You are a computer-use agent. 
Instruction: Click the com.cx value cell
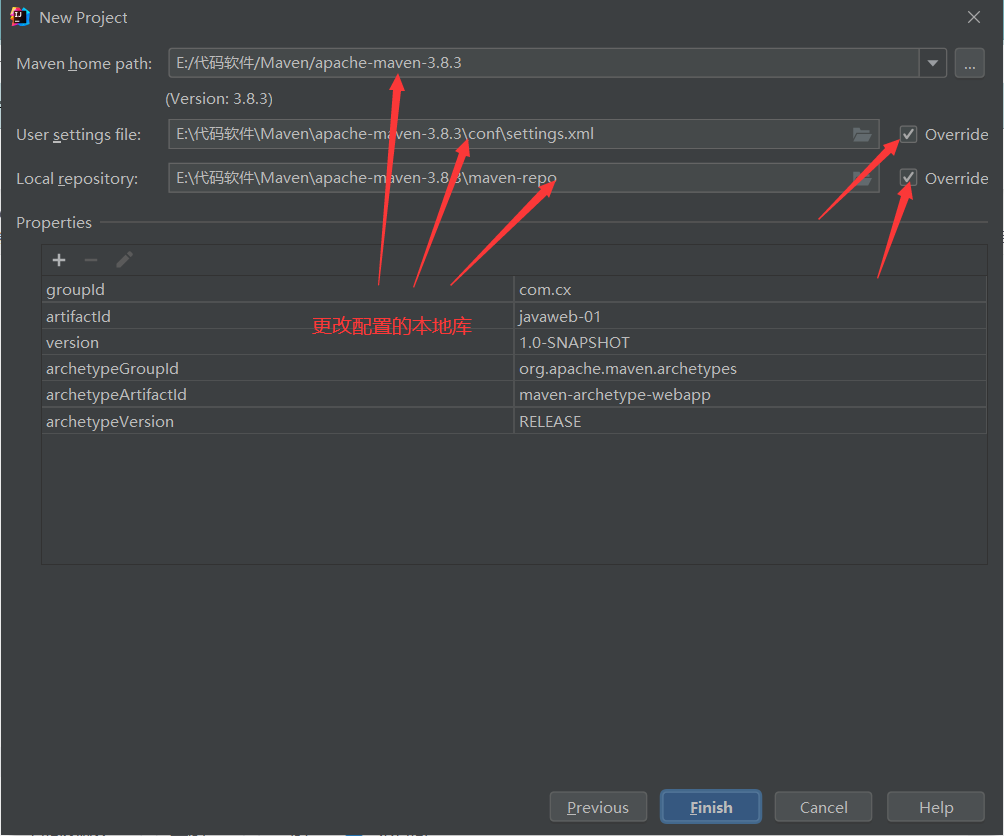[x=750, y=289]
